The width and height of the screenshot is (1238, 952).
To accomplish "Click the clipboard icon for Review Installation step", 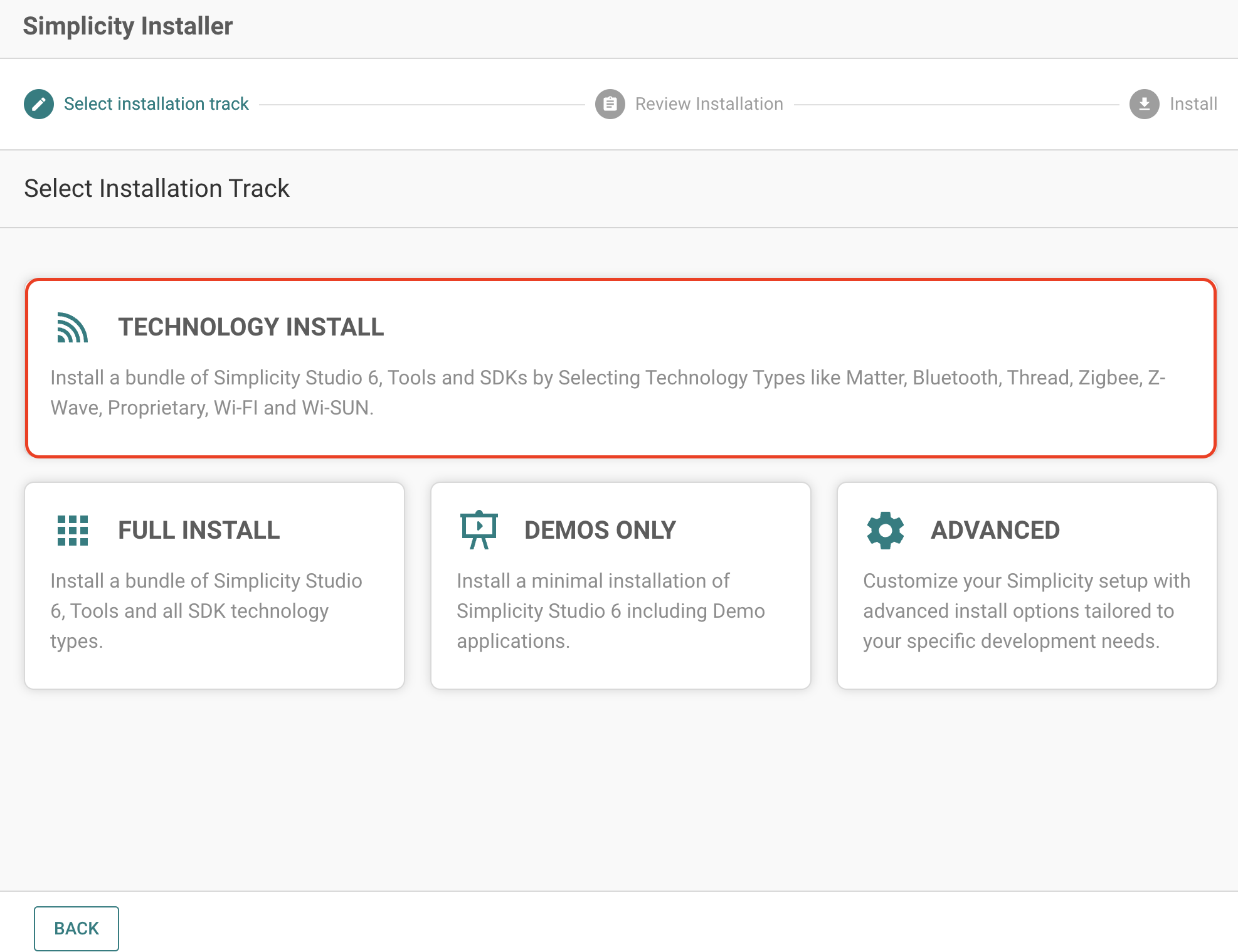I will [x=609, y=103].
